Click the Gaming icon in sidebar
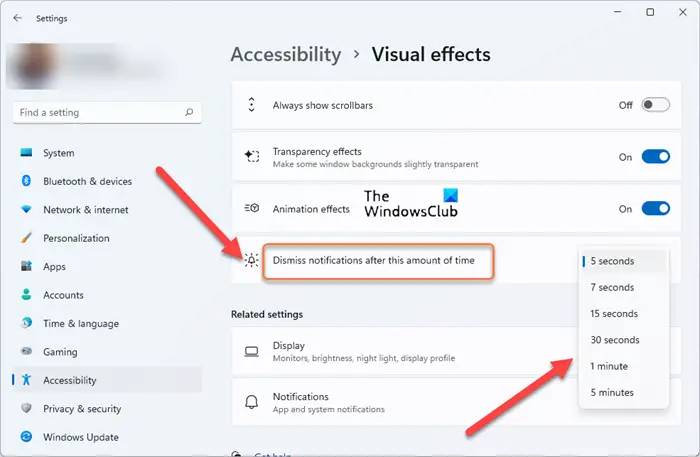 pos(26,352)
